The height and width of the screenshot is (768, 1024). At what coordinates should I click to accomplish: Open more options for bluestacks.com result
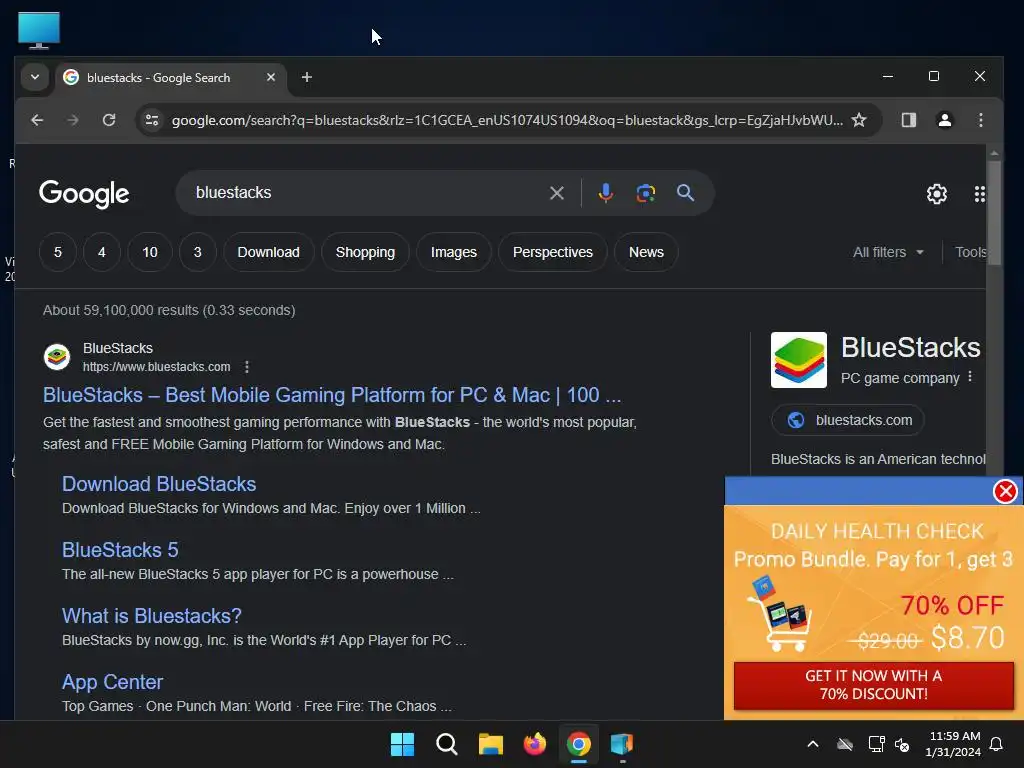(x=247, y=367)
